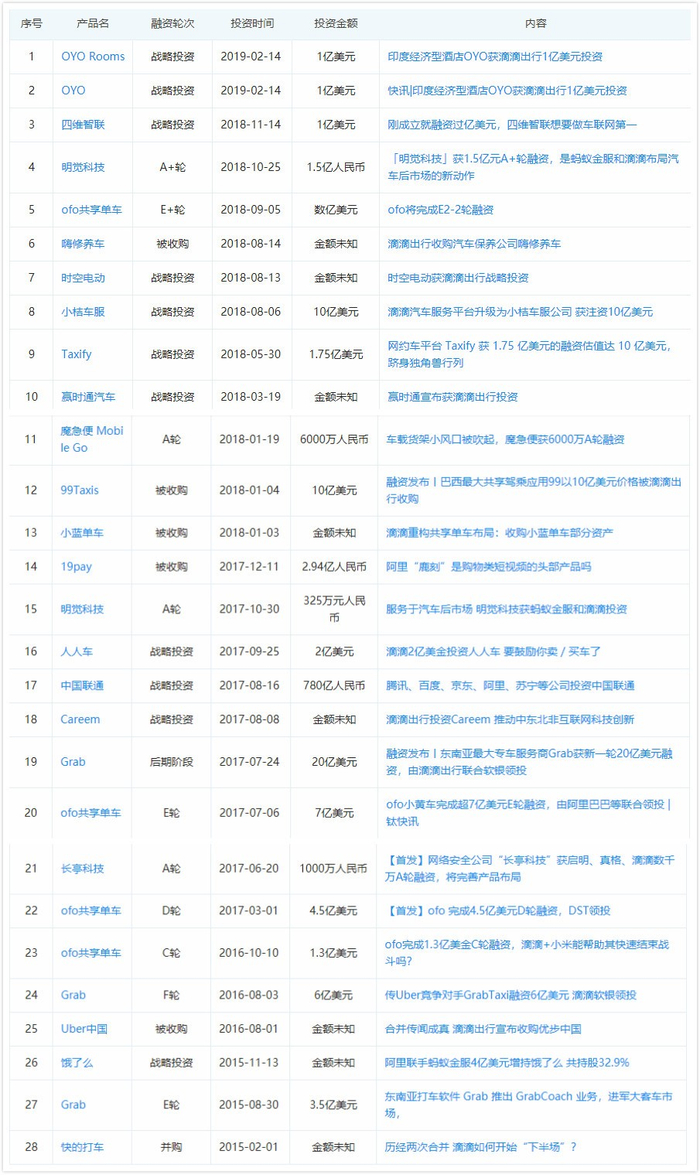Open ofo共享单车 in the 2017-07-06 row

pos(91,813)
